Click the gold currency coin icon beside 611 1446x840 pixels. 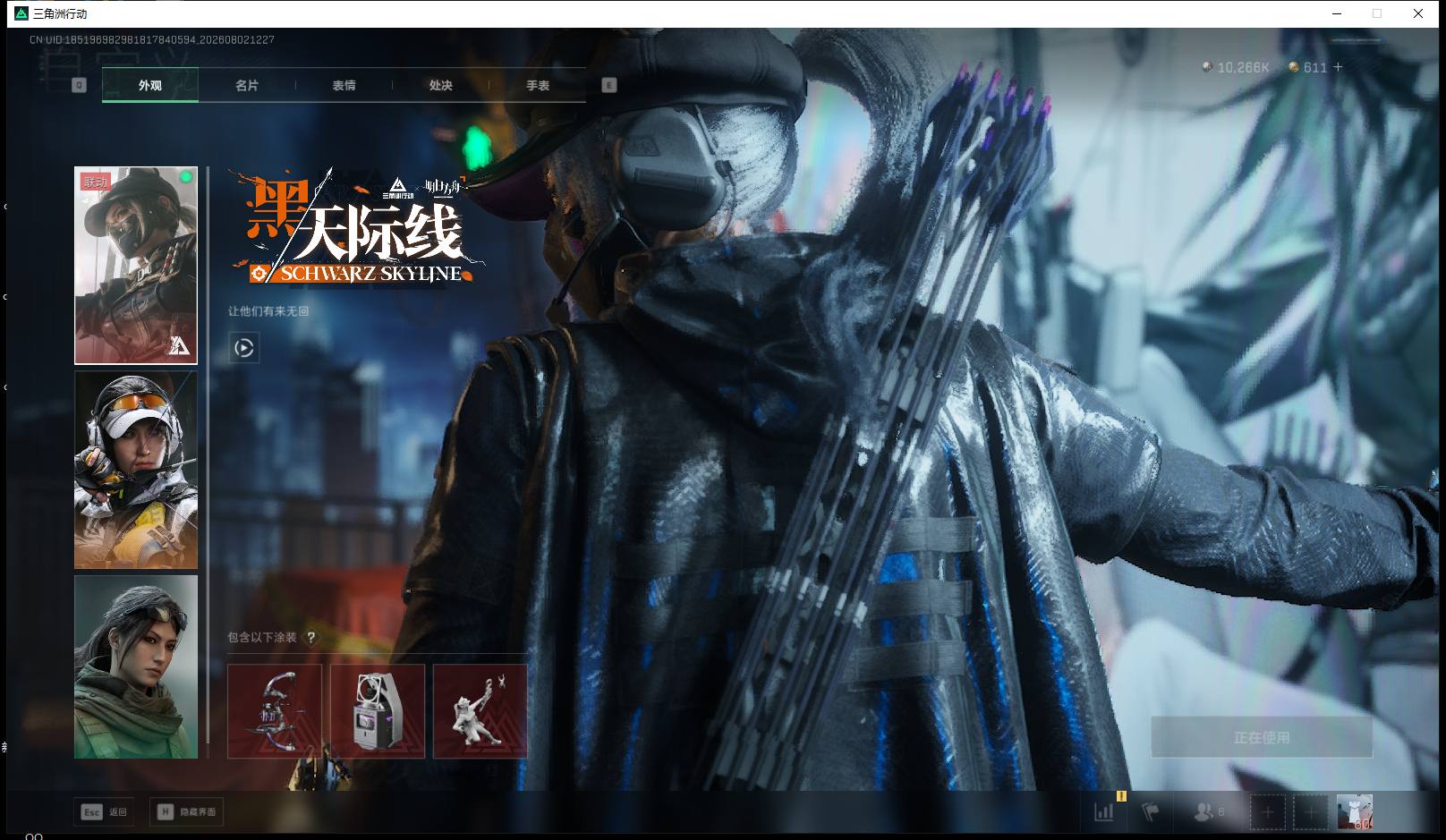(x=1293, y=67)
